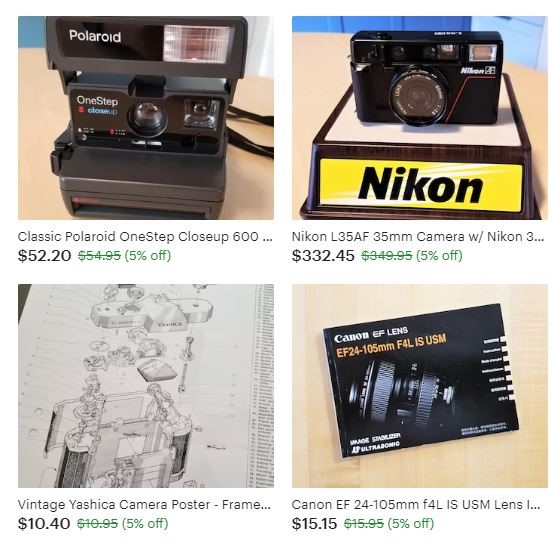Open the Canon EF 24-105mm f4L listing title
This screenshot has height=547, width=554.
coord(416,504)
